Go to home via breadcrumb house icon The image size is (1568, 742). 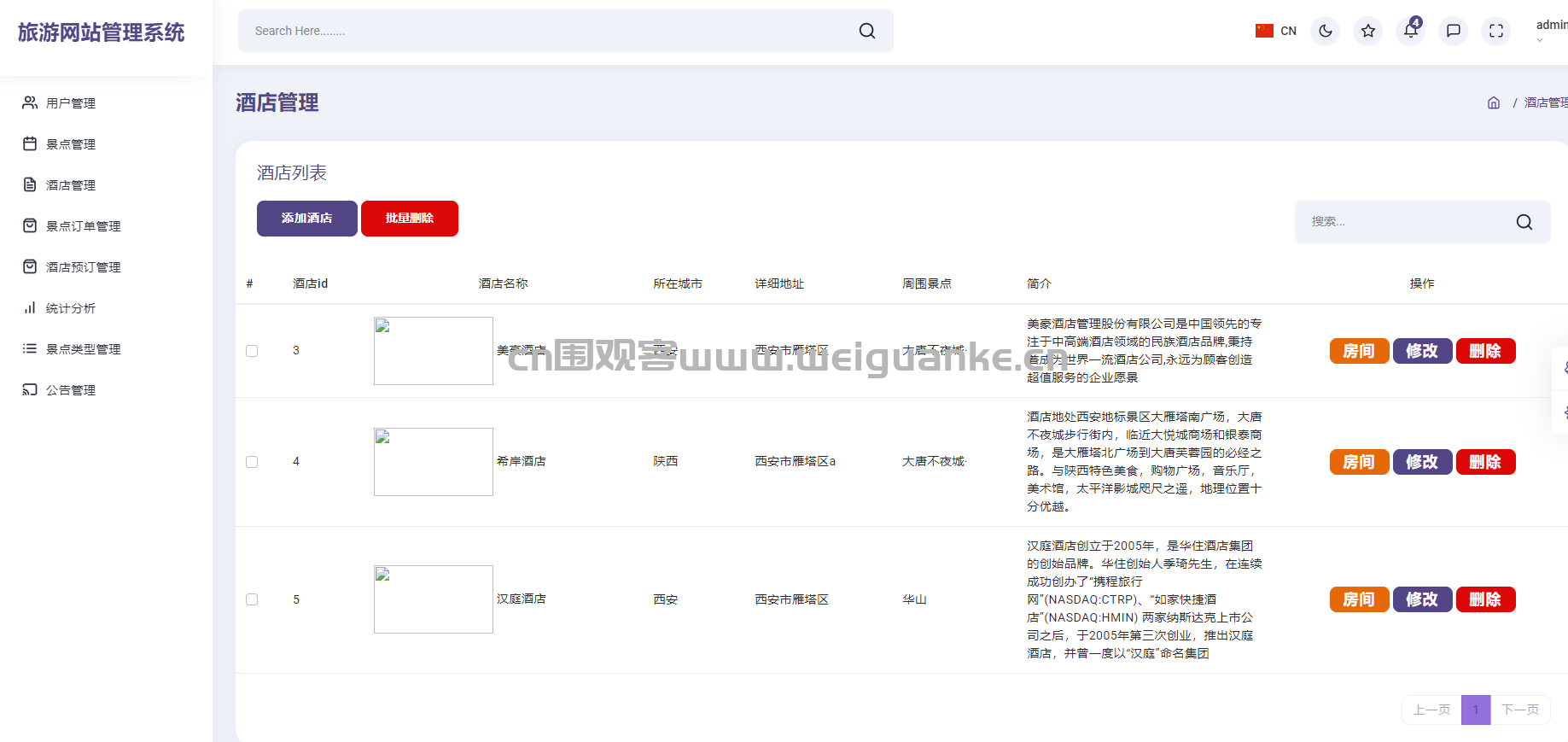1493,102
